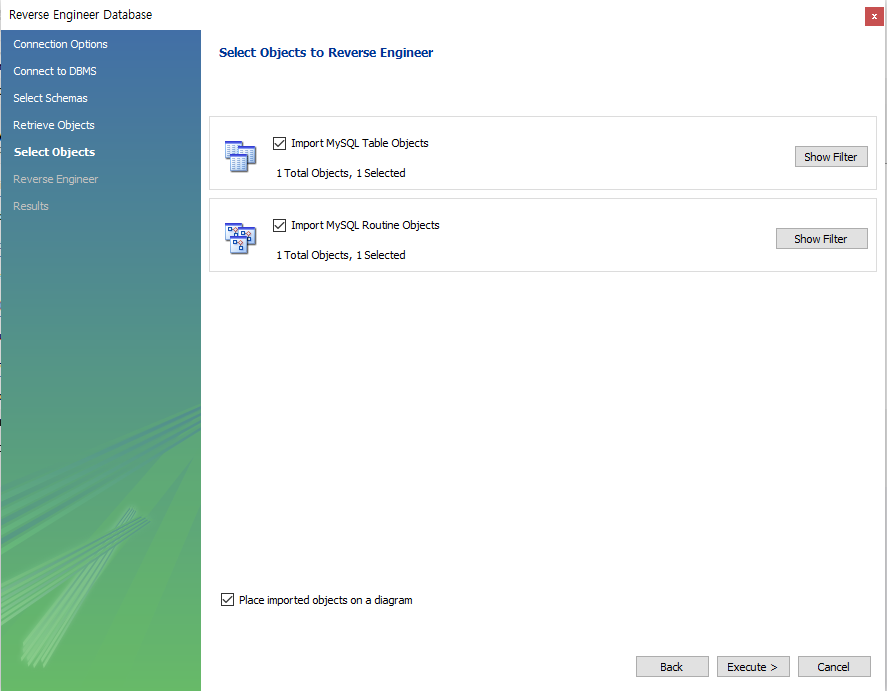Click the routine objects count text

[341, 255]
